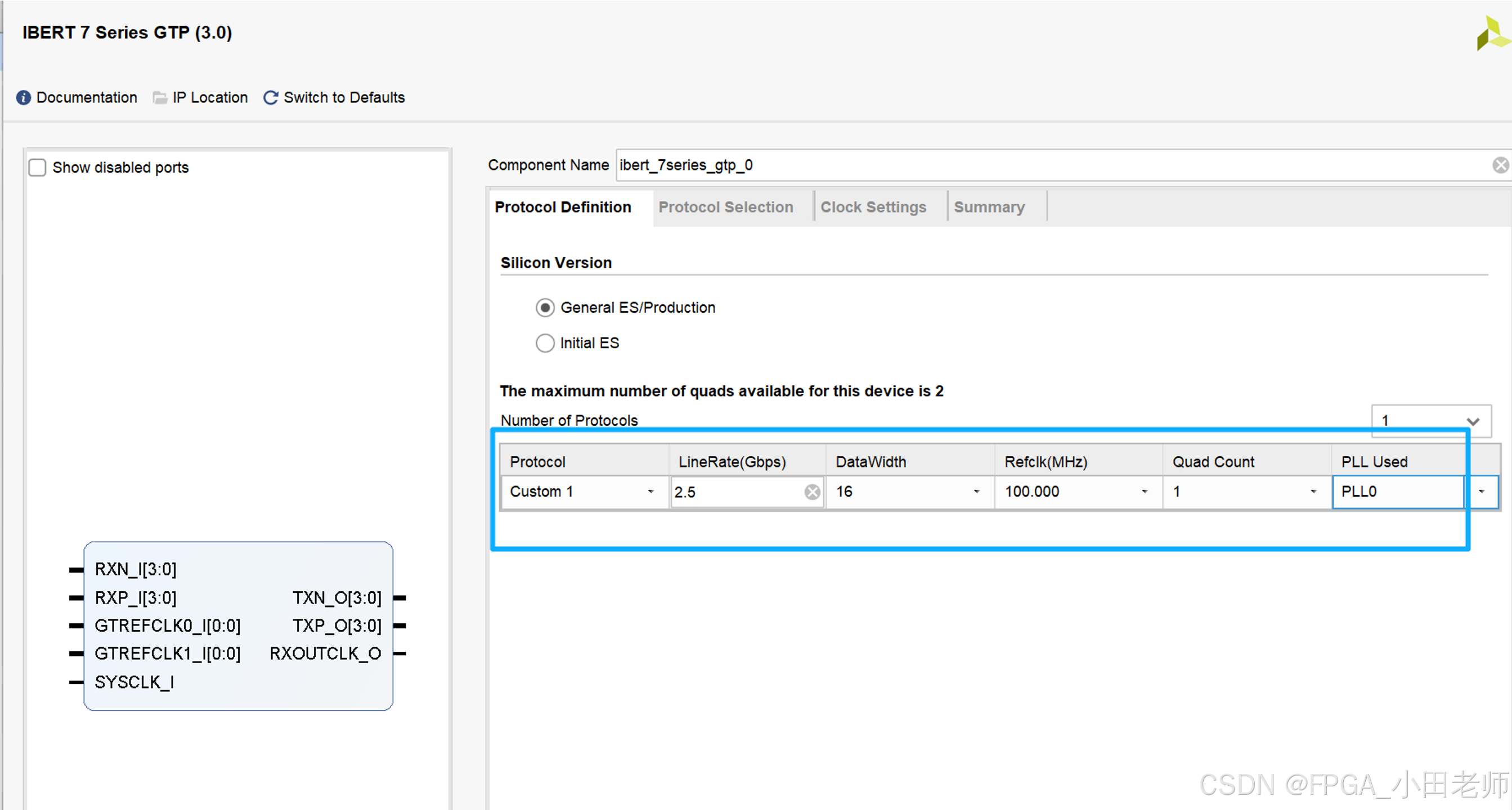Open the PLL Used dropdown arrow
Image resolution: width=1512 pixels, height=810 pixels.
pyautogui.click(x=1482, y=492)
